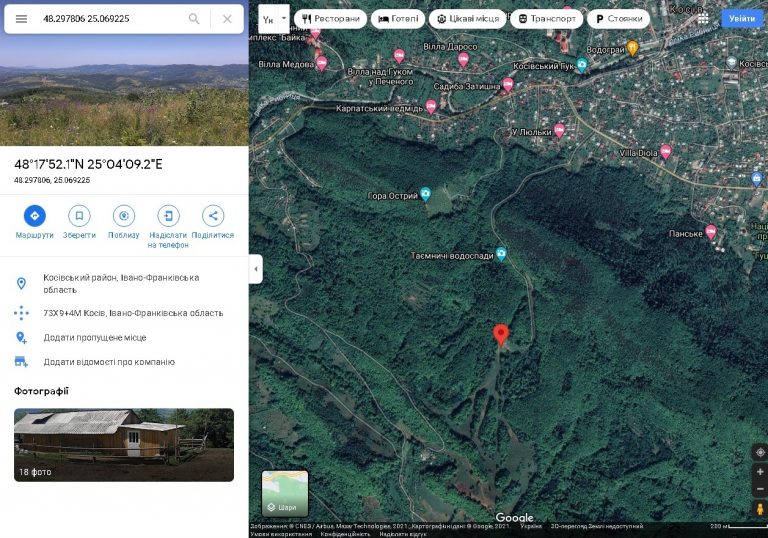Filter by Транспорт chip
Screen dimensions: 768x538
(547, 19)
